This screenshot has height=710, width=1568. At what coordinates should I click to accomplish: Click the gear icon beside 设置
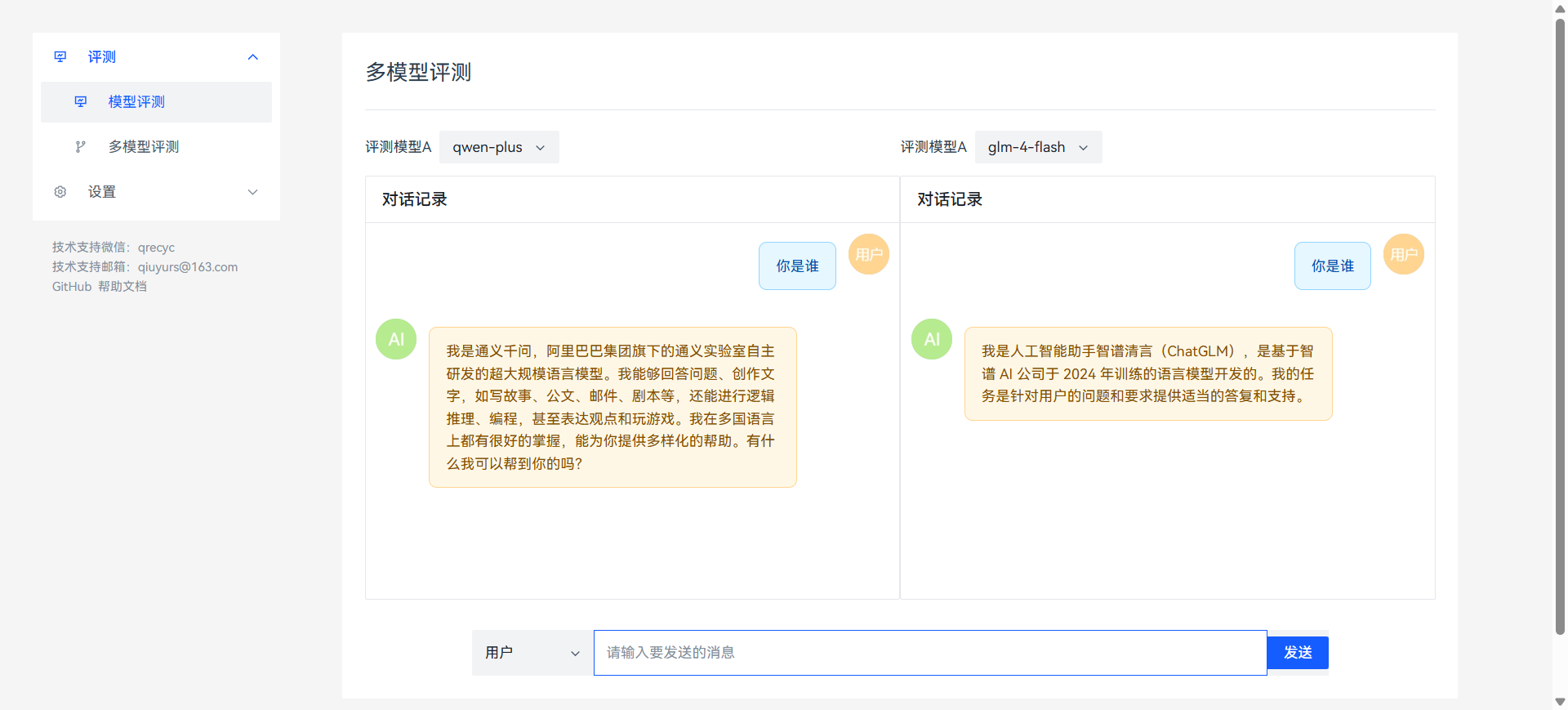(60, 192)
